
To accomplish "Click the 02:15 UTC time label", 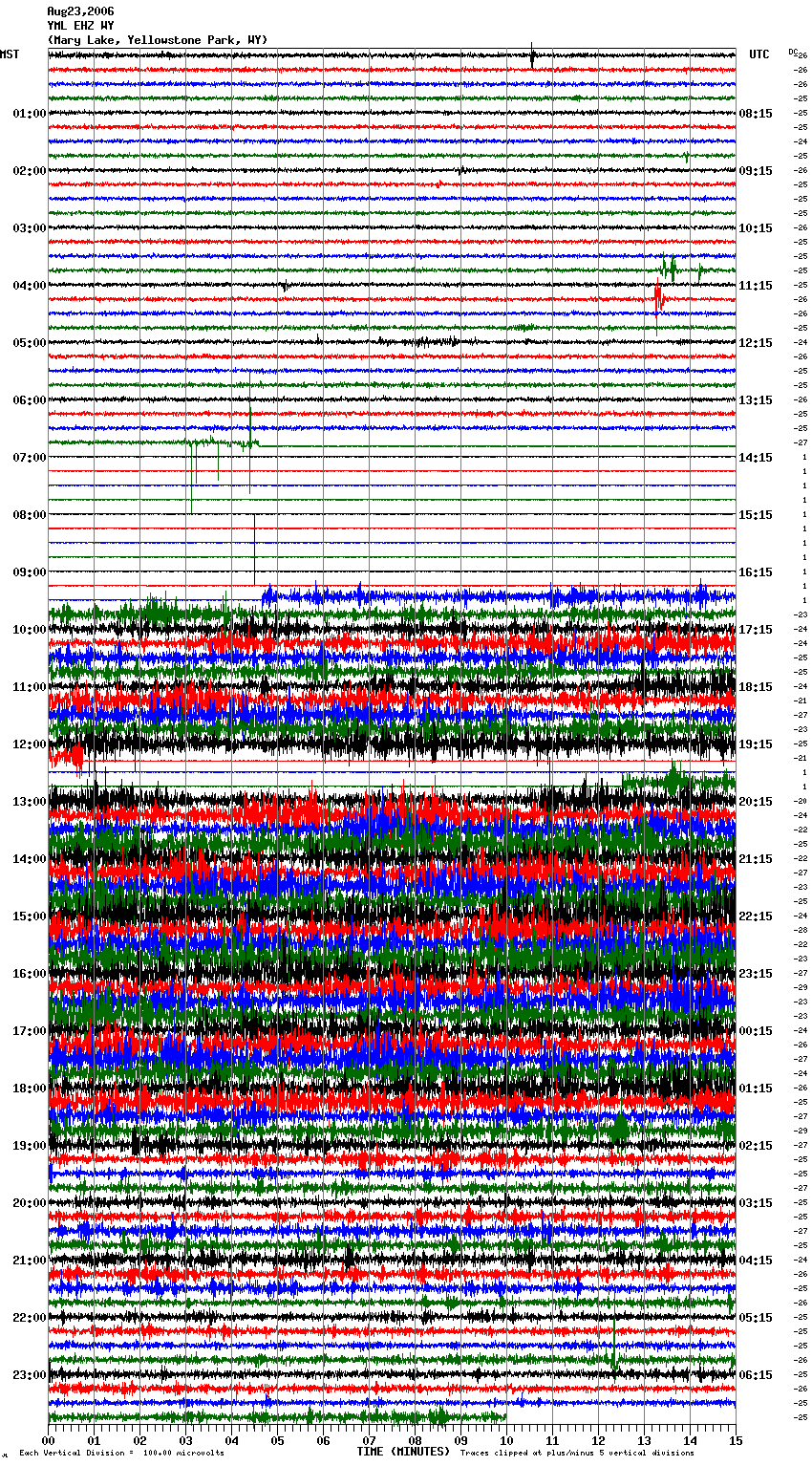I will pyautogui.click(x=756, y=1146).
